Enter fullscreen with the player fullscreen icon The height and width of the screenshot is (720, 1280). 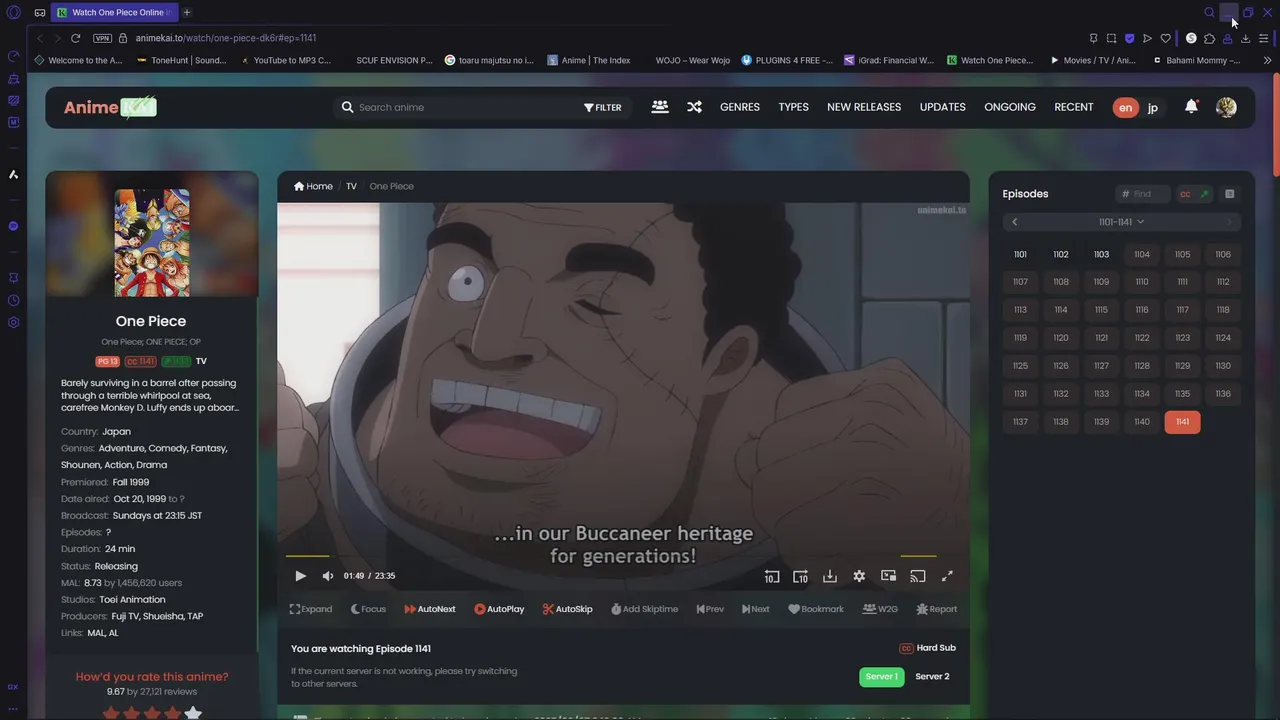pos(947,576)
